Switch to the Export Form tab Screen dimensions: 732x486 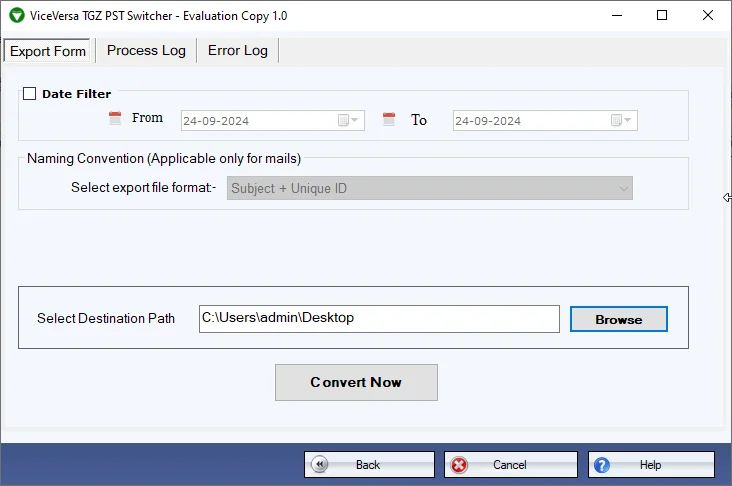tap(48, 51)
